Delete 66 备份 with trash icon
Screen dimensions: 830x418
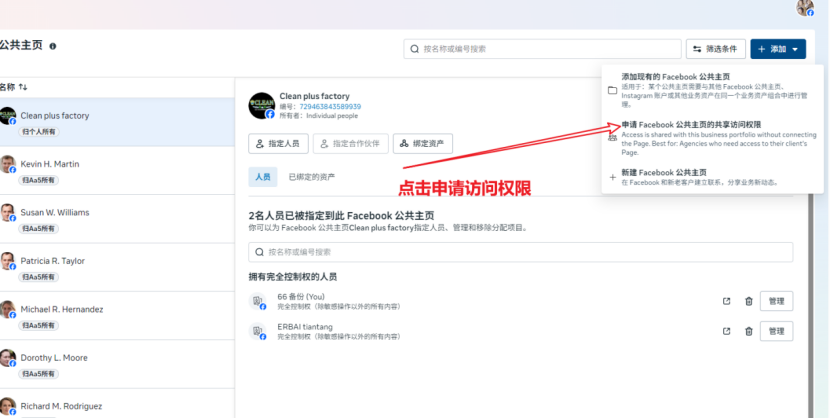pyautogui.click(x=748, y=301)
